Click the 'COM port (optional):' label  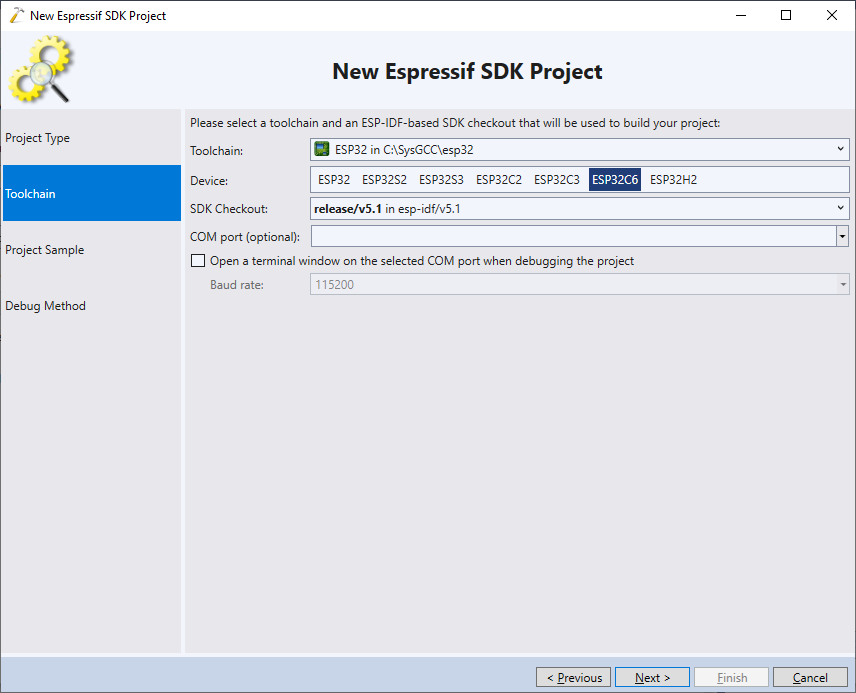tap(245, 237)
